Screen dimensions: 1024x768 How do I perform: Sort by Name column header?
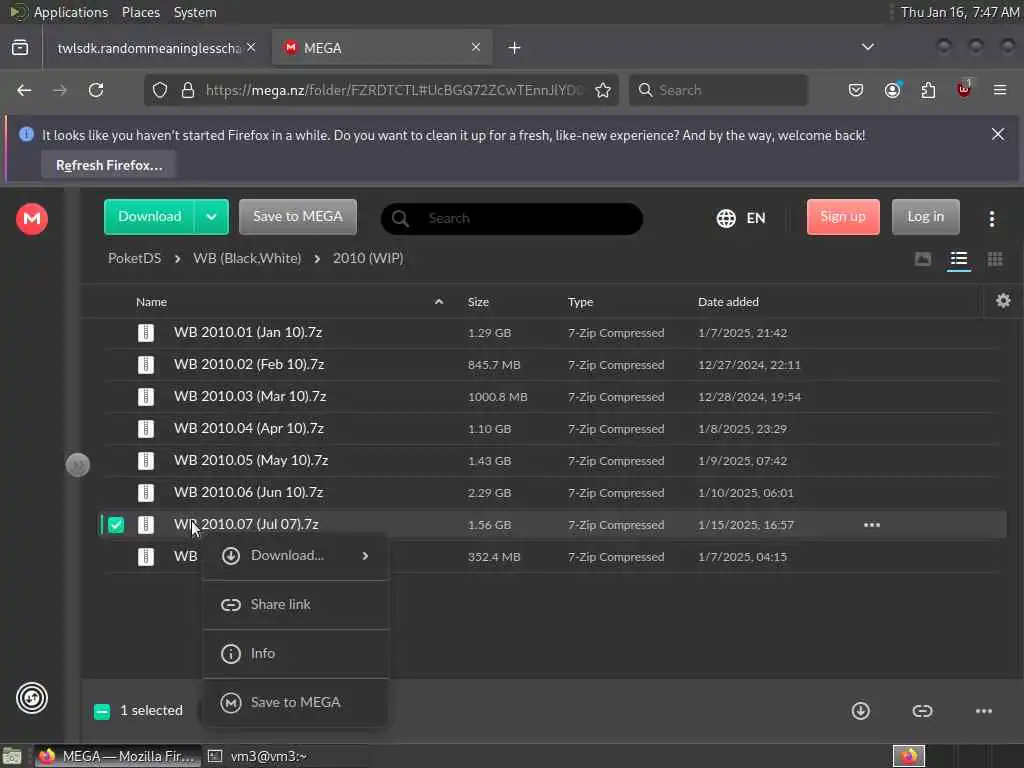coord(152,302)
